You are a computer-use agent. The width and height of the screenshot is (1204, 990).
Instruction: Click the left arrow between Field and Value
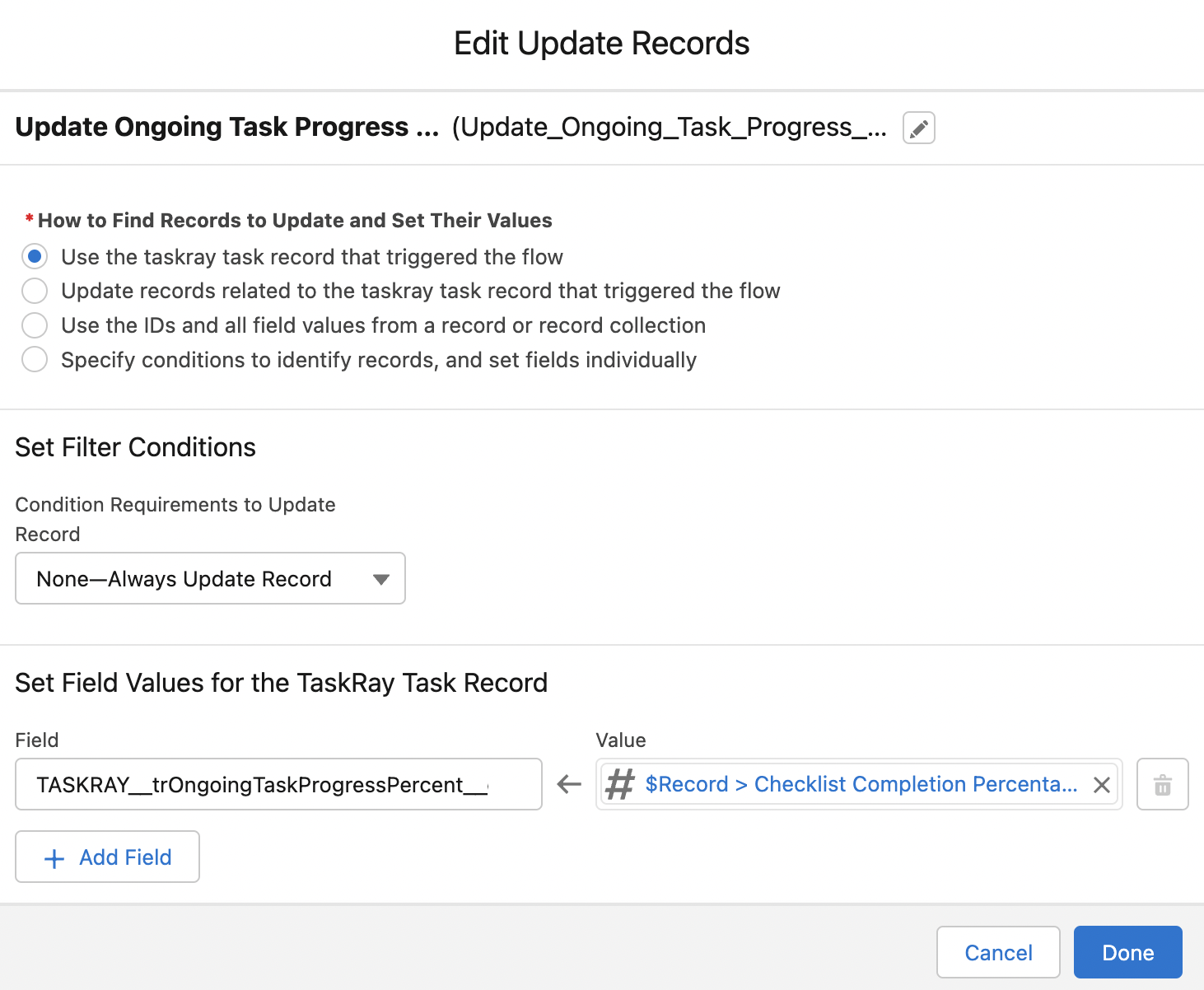point(569,784)
